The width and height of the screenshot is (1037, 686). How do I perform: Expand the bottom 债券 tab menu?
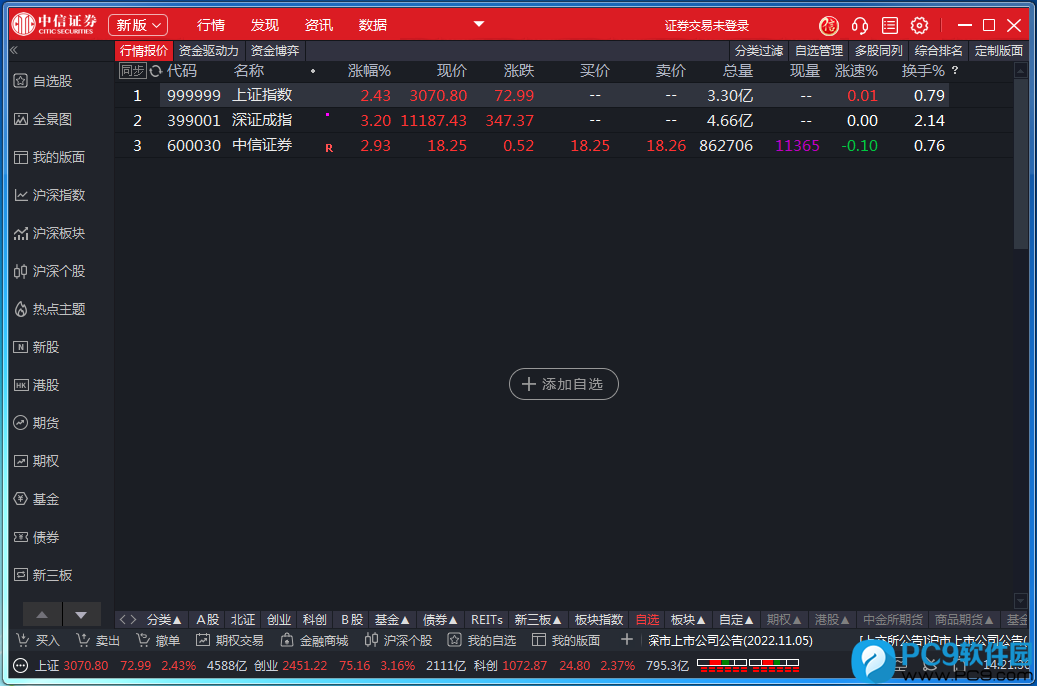click(440, 620)
